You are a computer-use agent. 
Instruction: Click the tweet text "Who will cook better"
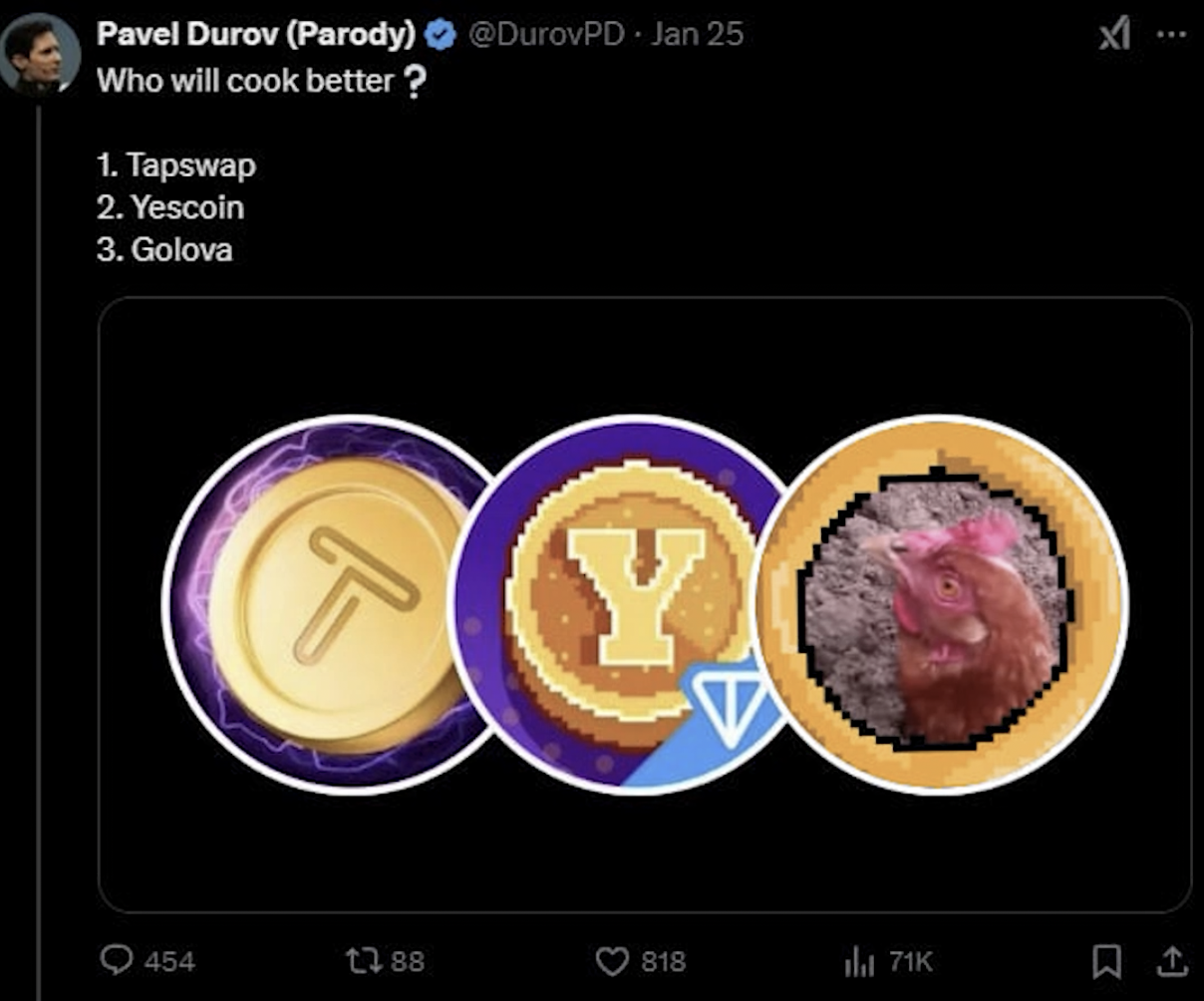(245, 81)
